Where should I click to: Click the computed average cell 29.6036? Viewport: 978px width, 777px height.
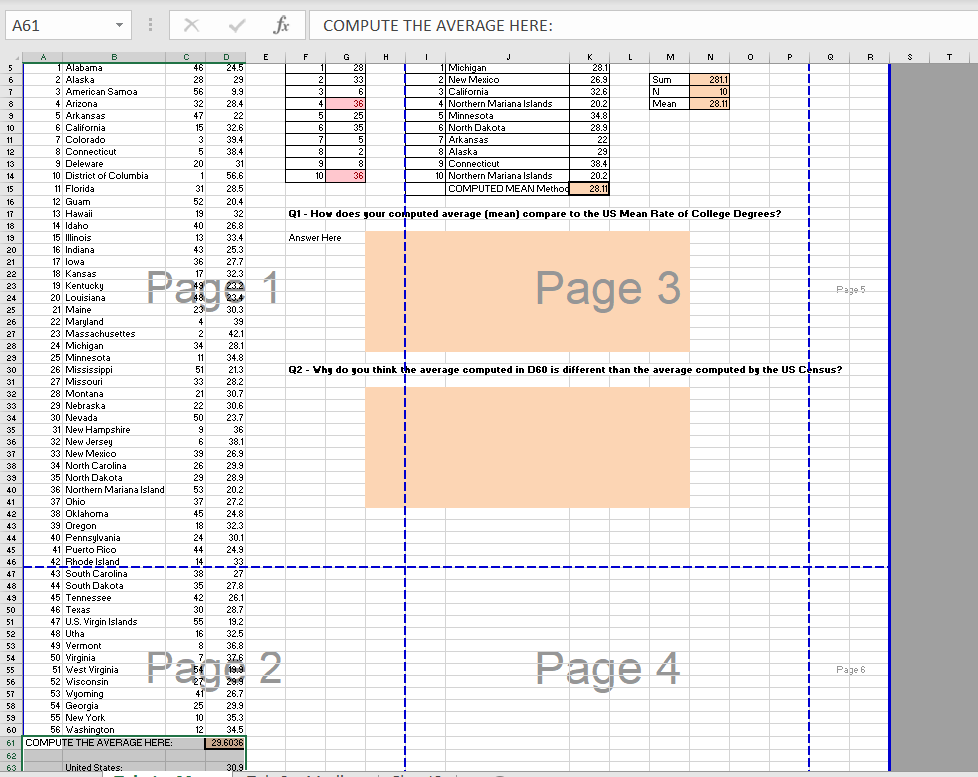[x=226, y=743]
